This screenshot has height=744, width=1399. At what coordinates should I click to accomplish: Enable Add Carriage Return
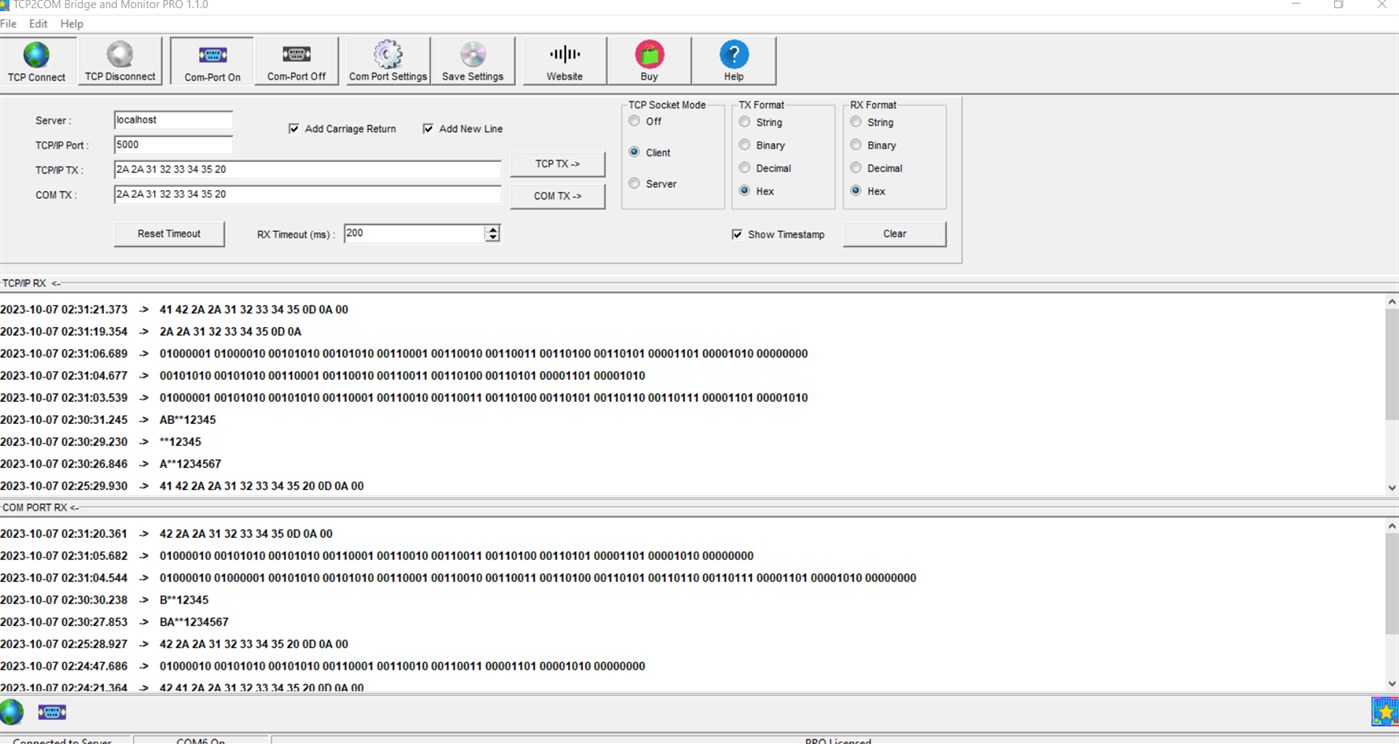tap(294, 128)
